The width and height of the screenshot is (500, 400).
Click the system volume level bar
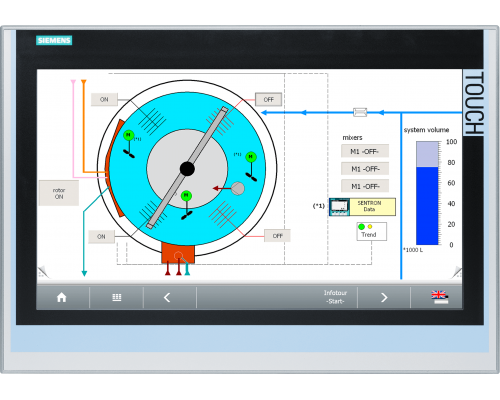coord(427,193)
